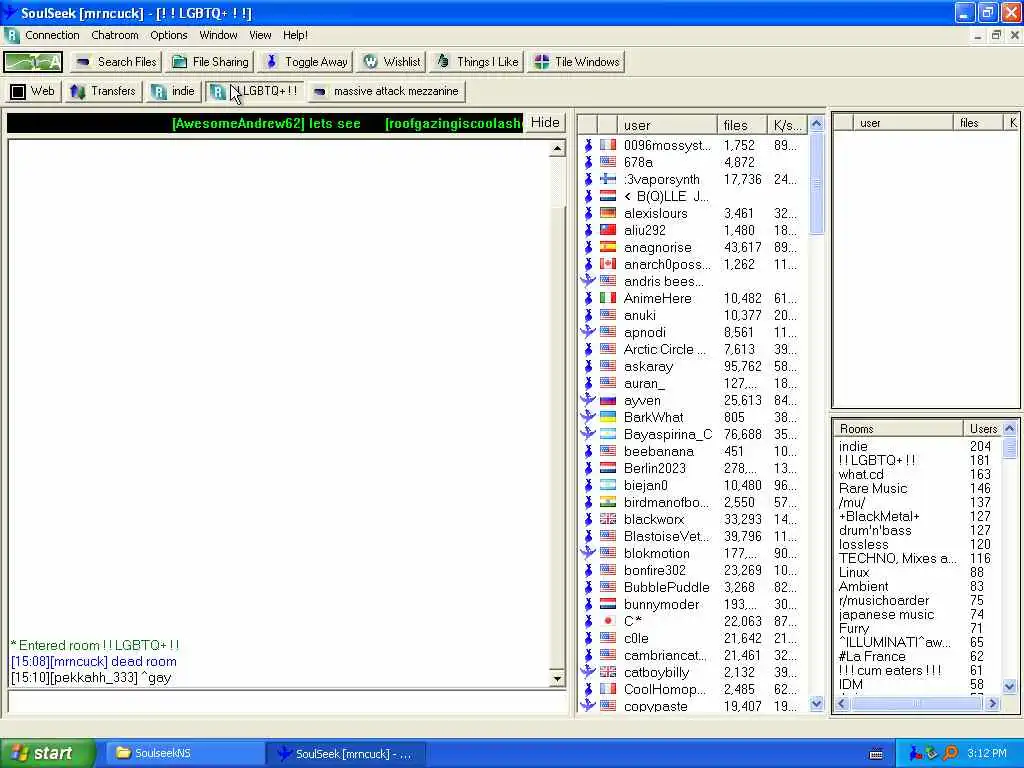1024x768 pixels.
Task: Click the Canada flag next to anarch0poss
Action: (608, 264)
